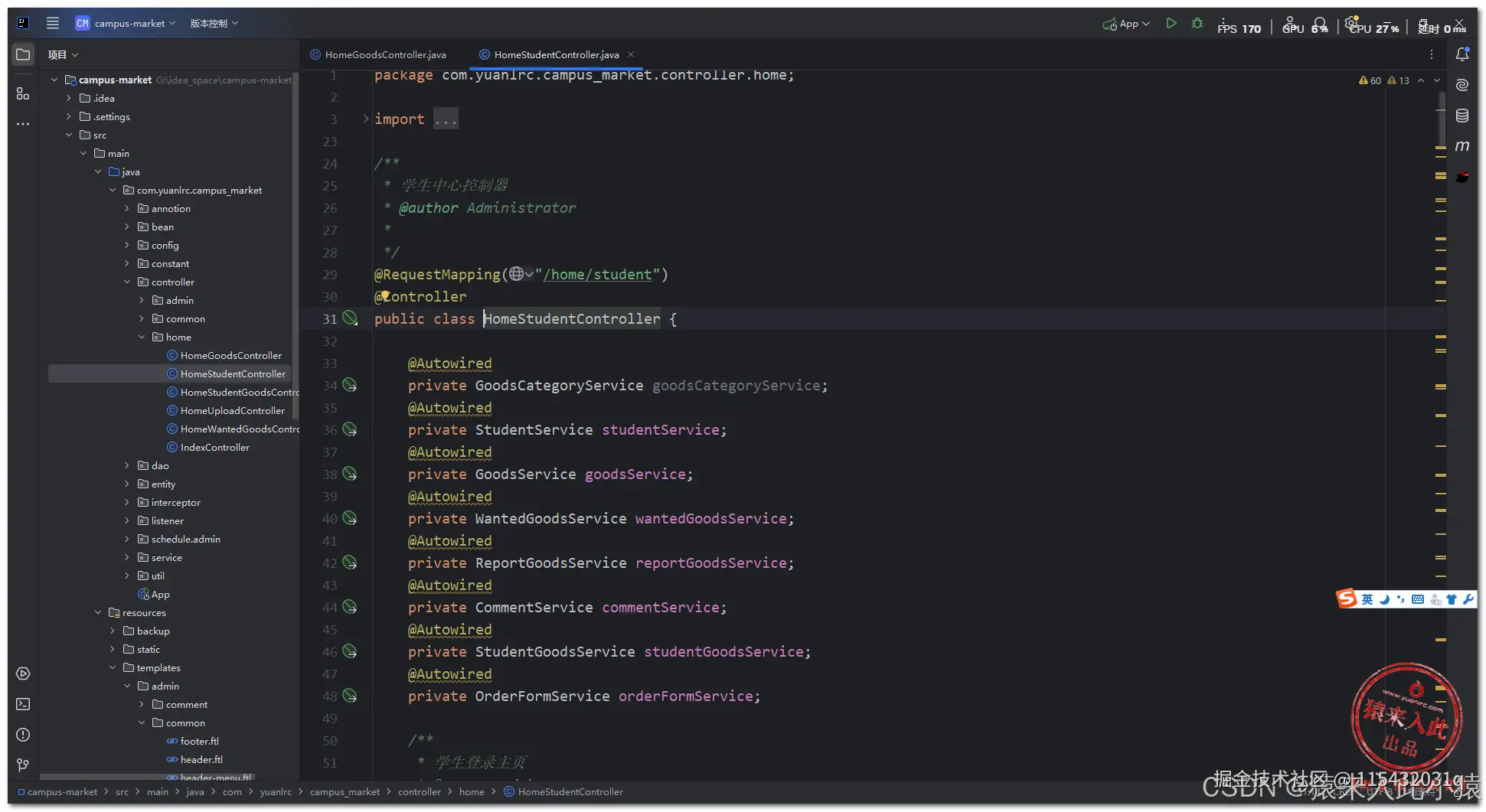Expand the .idea folder
This screenshot has width=1486, height=812.
point(69,98)
